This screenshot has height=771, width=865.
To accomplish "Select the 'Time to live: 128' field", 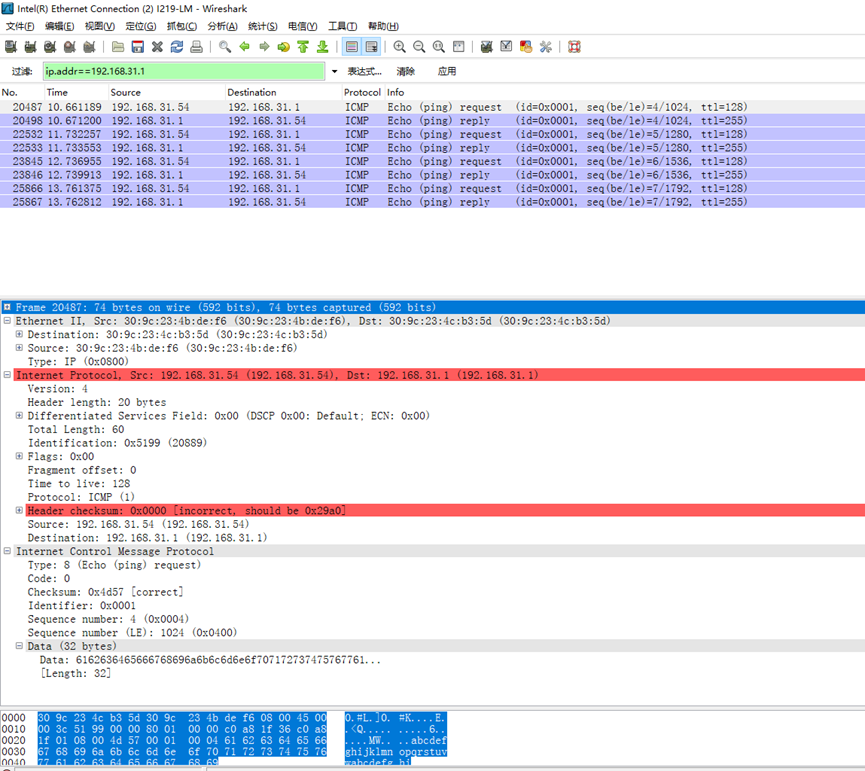I will 79,483.
